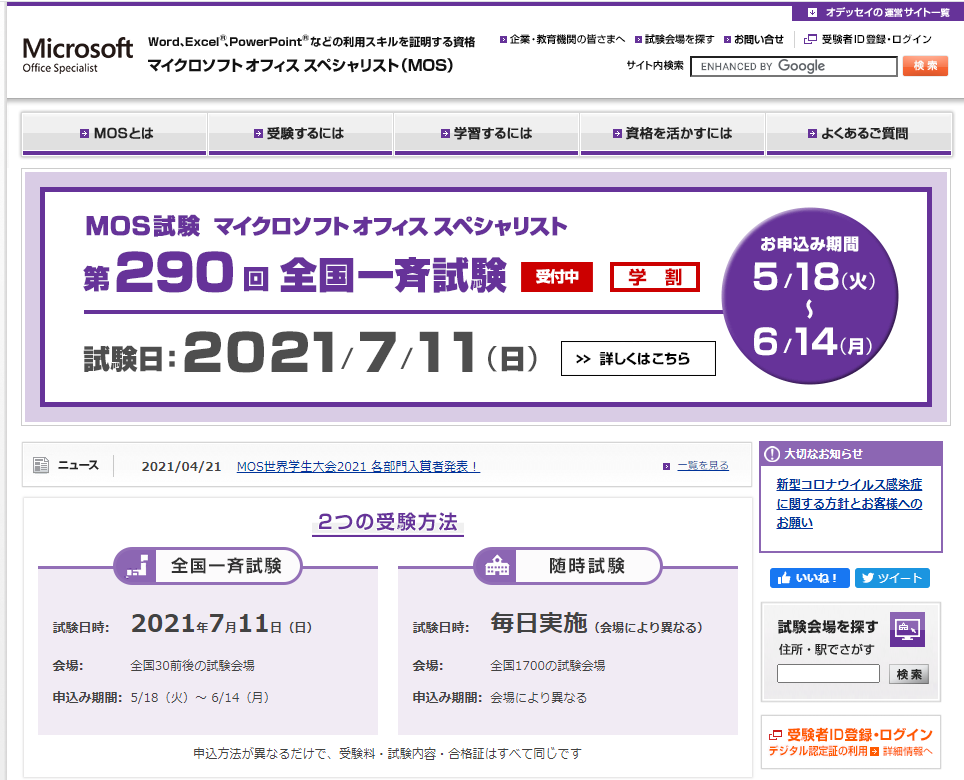Image resolution: width=964 pixels, height=780 pixels.
Task: Open the 資格を活かすには menu tab
Action: (x=673, y=133)
